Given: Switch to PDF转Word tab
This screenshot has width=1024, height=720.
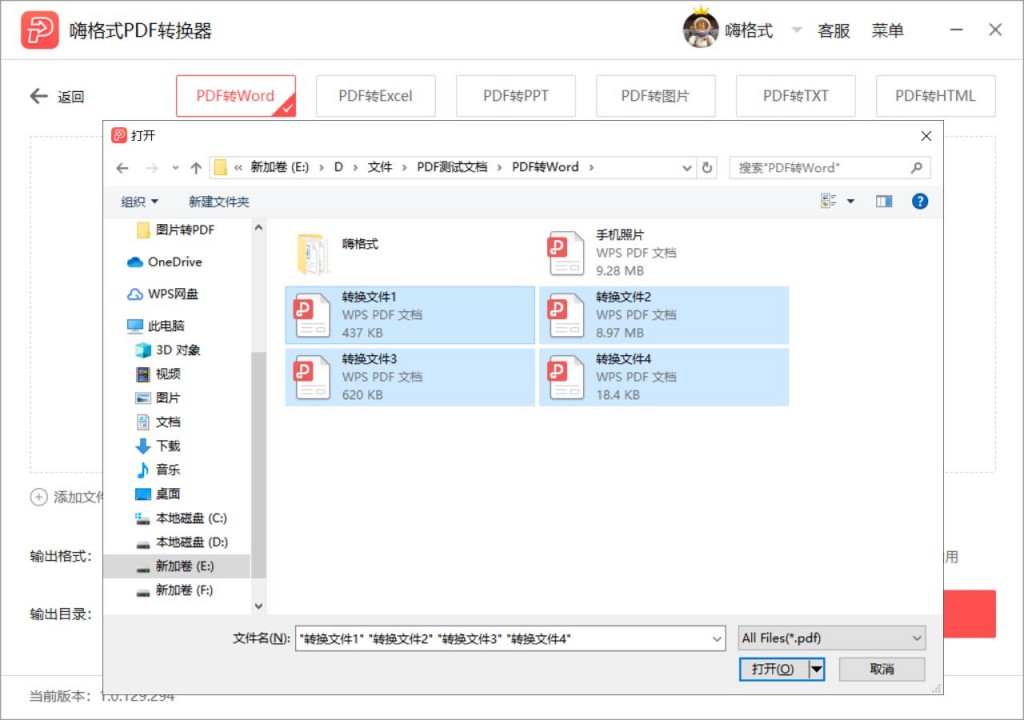Looking at the screenshot, I should [x=236, y=96].
